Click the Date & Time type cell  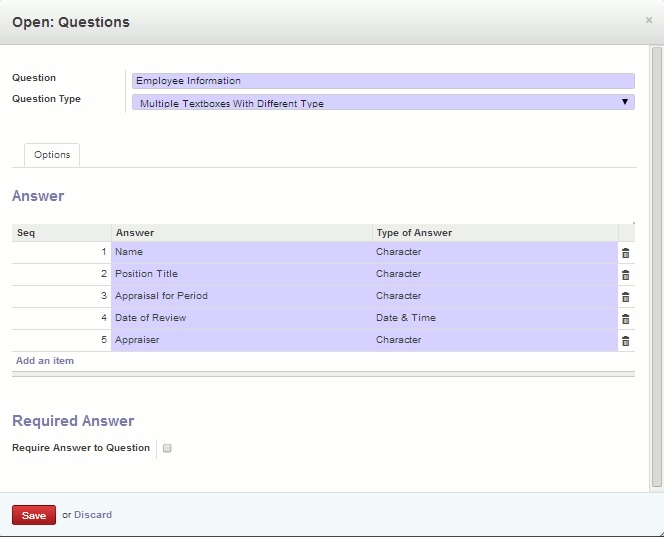[x=494, y=318]
